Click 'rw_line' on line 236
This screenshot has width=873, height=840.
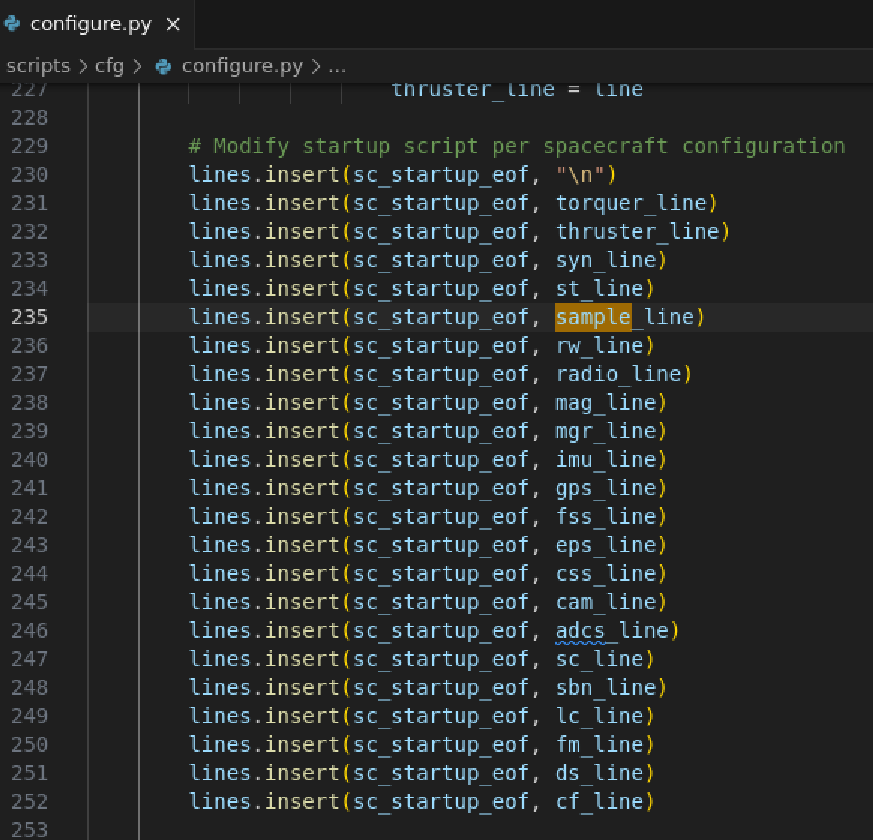pyautogui.click(x=600, y=346)
